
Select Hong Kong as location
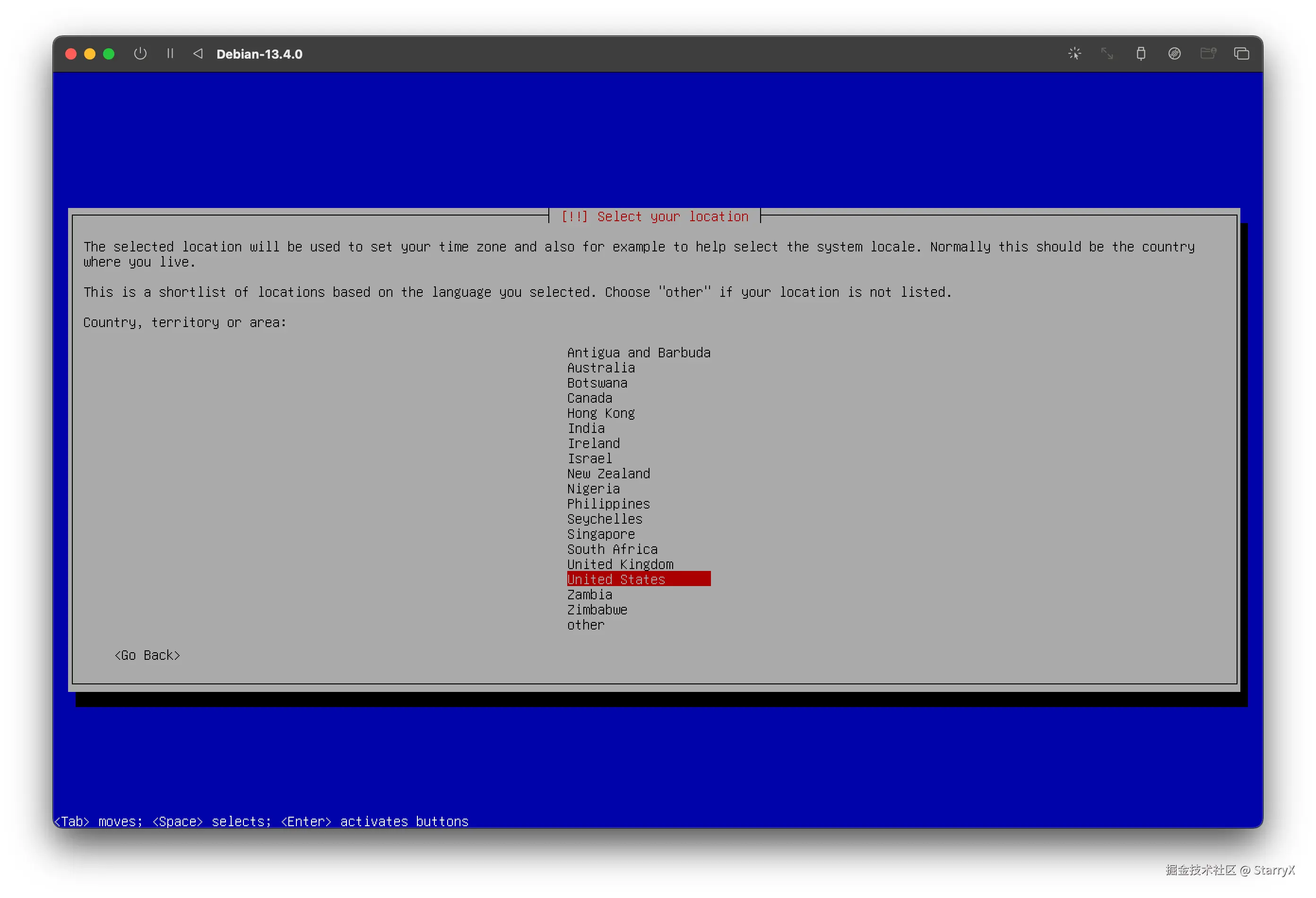[x=601, y=414]
